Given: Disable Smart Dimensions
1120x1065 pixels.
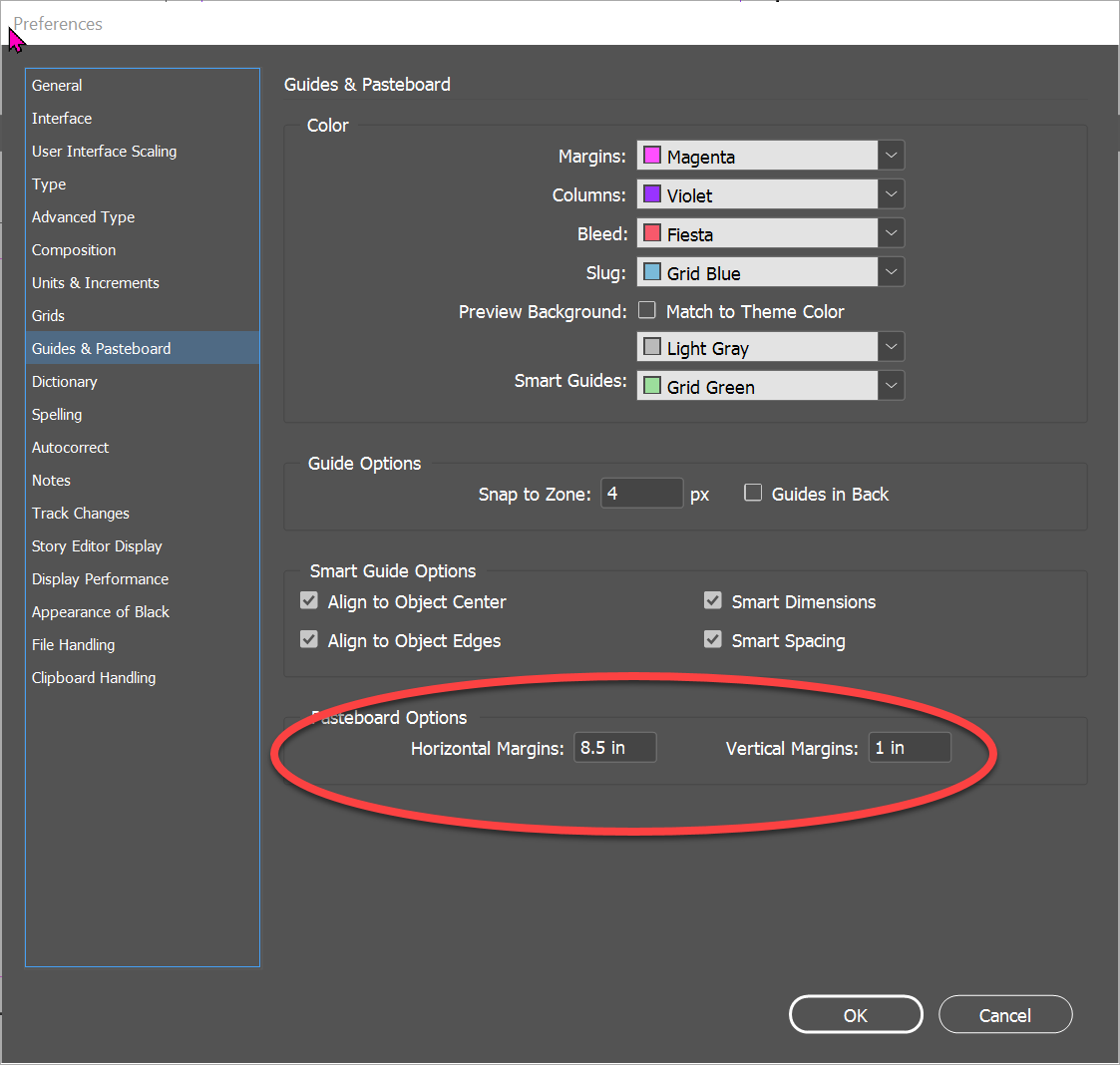Looking at the screenshot, I should click(713, 600).
